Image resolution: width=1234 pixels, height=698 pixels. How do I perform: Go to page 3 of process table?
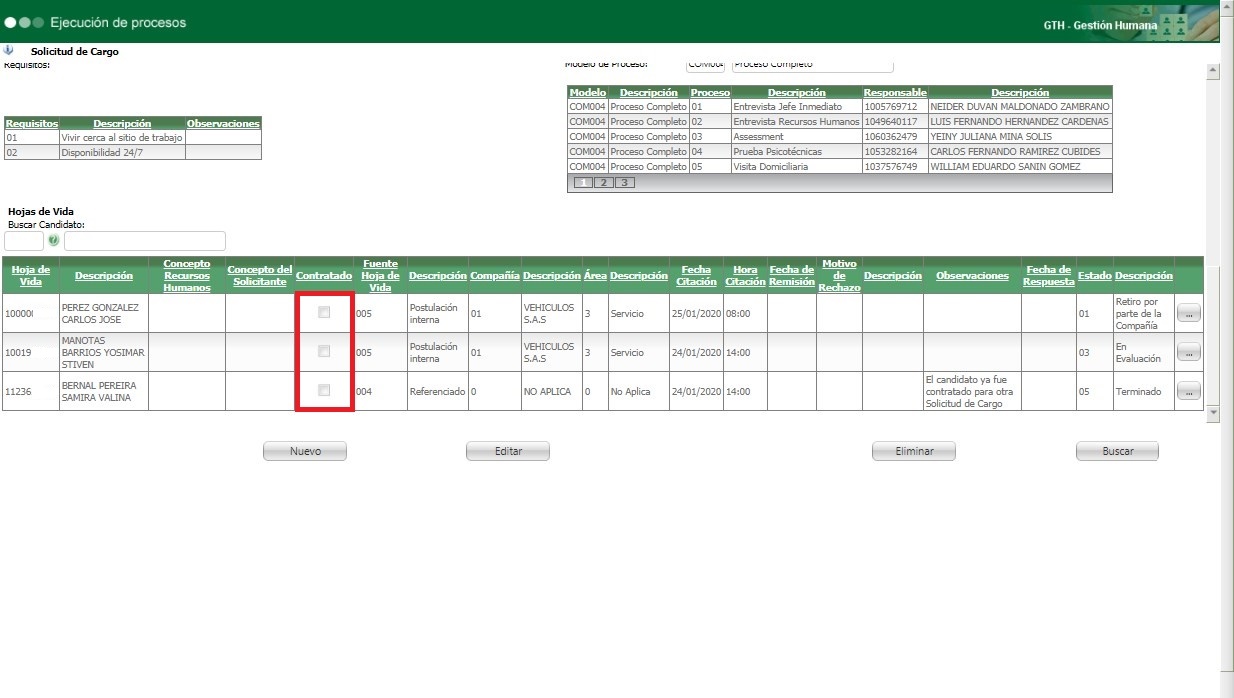[624, 183]
